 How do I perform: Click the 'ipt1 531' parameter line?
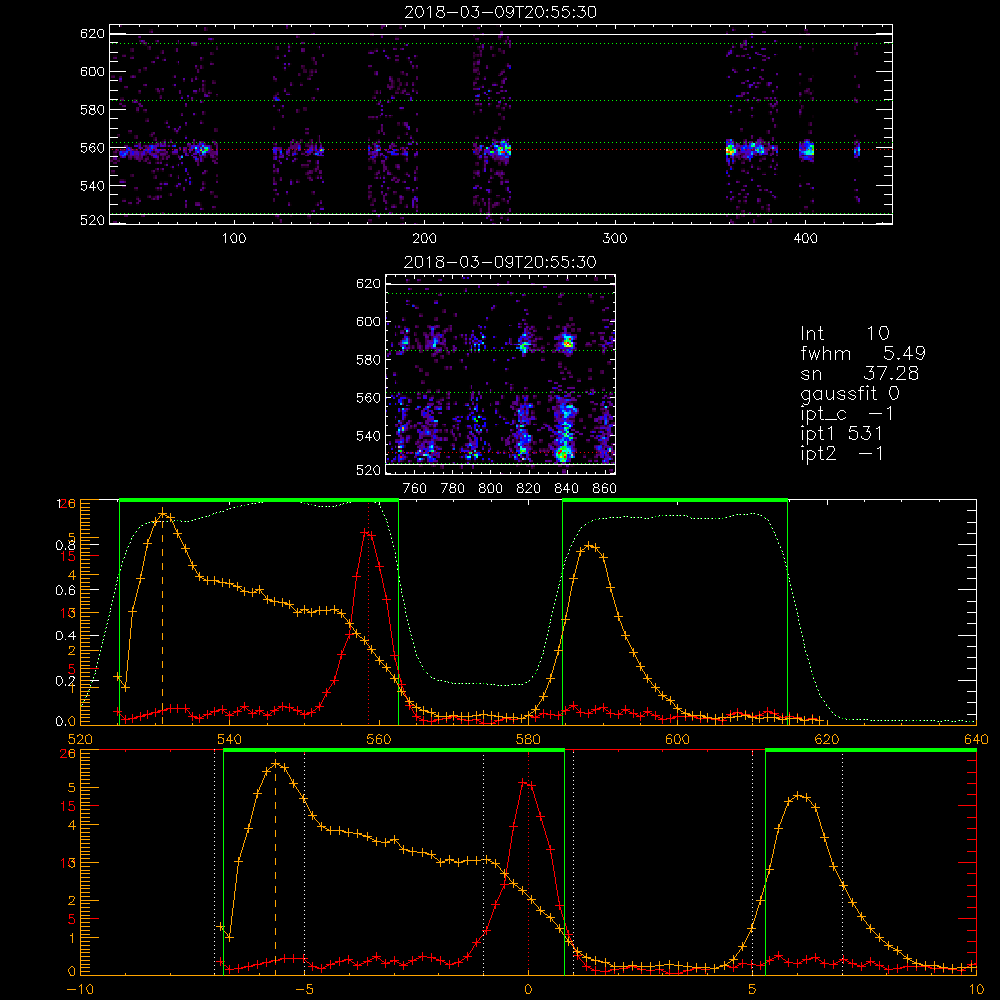click(x=842, y=434)
